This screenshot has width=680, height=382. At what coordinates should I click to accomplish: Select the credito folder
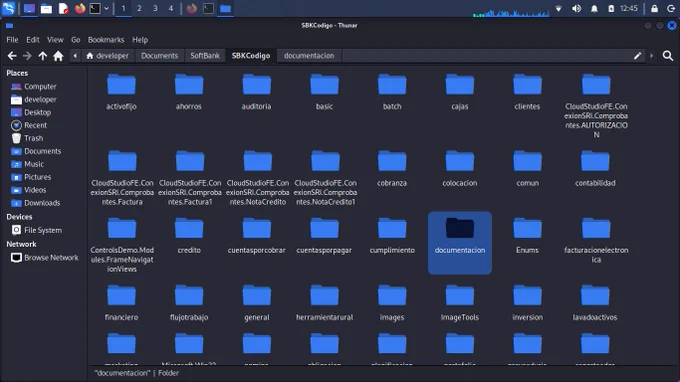tap(189, 236)
